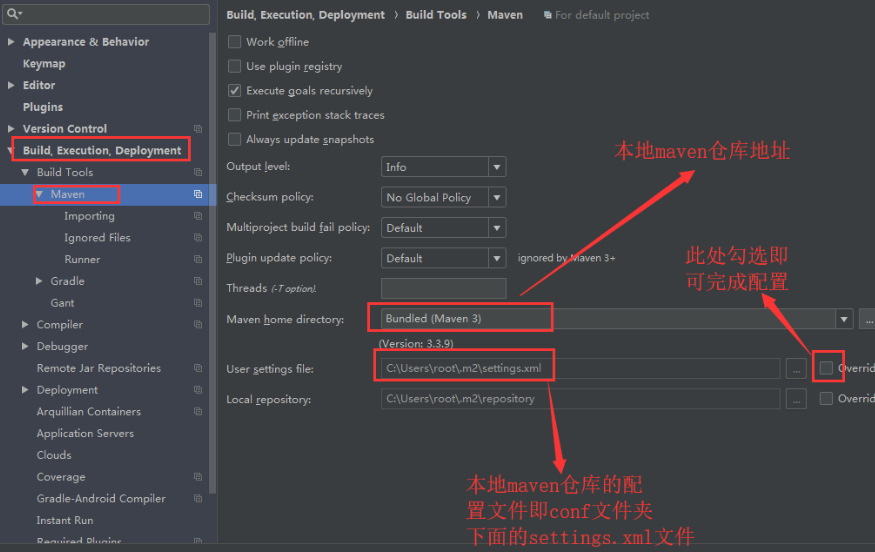875x552 pixels.
Task: Expand the Deployment tree node
Action: click(x=25, y=390)
